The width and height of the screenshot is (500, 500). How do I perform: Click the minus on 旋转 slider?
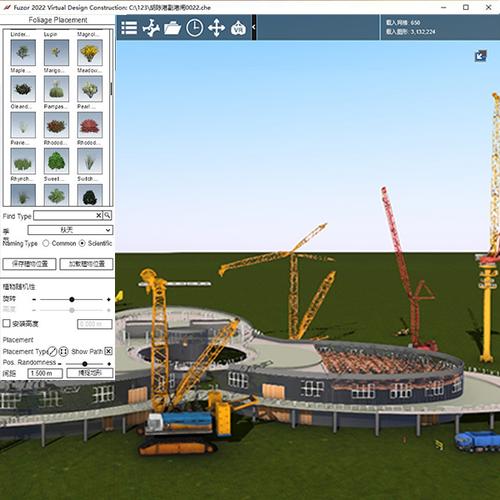(34, 299)
